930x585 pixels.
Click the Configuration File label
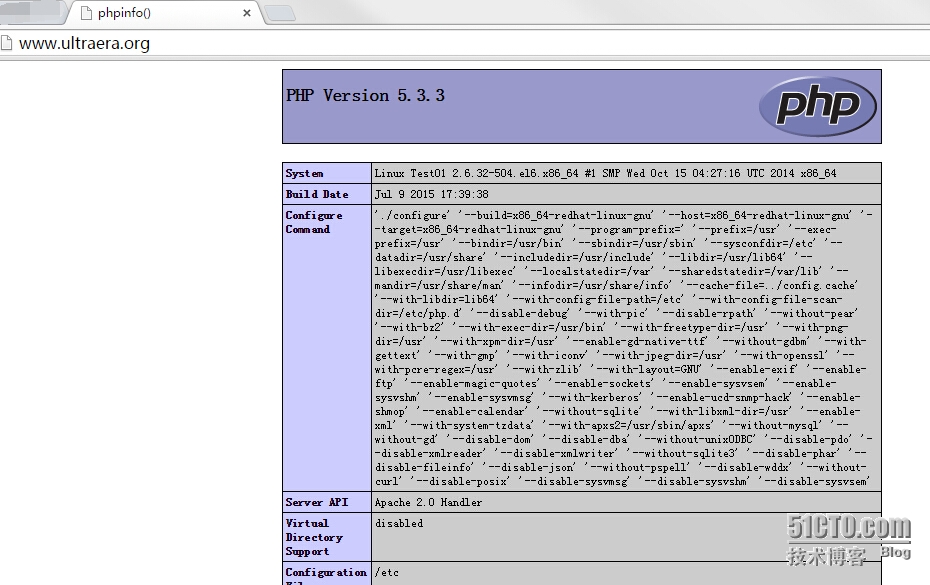tap(326, 576)
